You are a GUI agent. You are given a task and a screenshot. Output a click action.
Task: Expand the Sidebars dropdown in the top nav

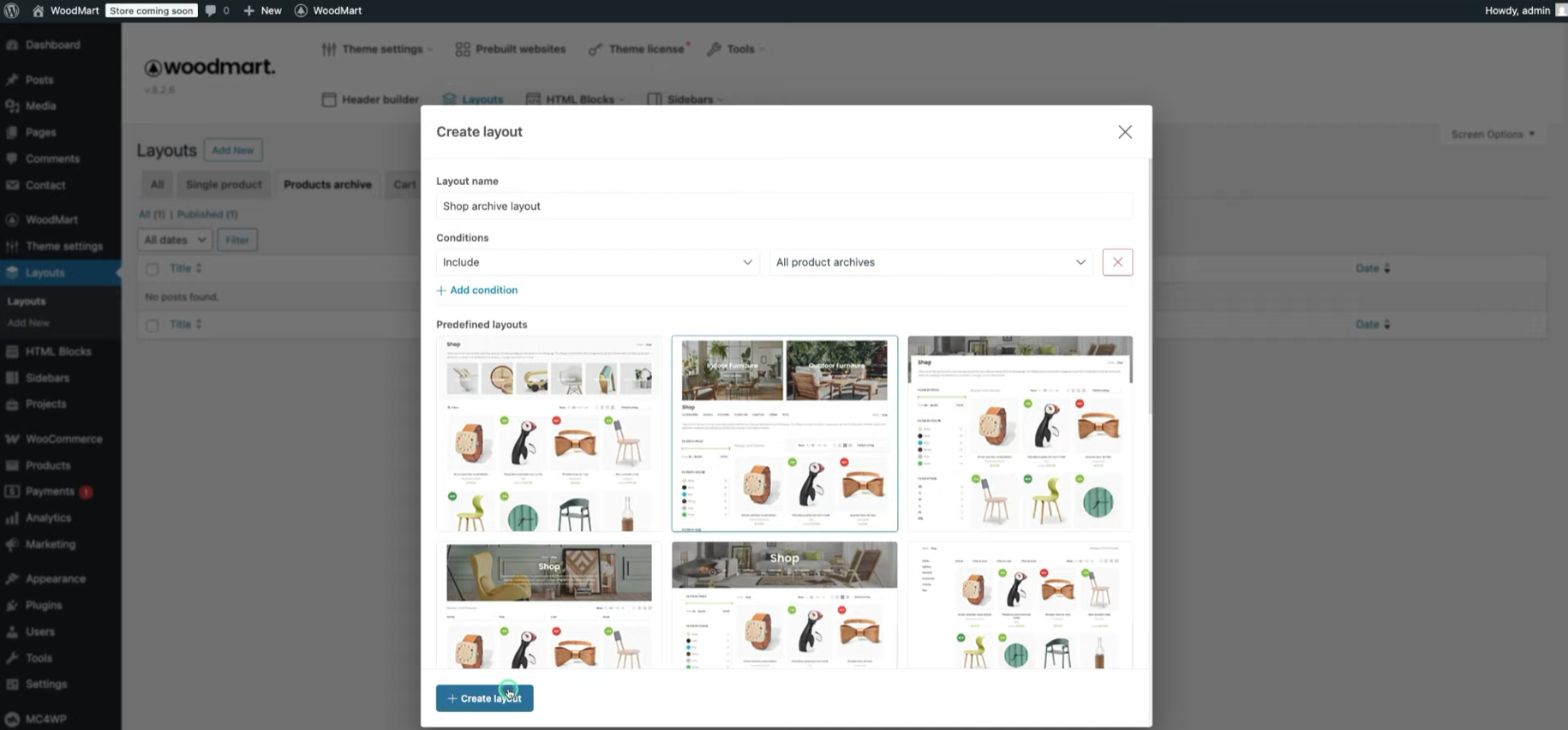pos(685,99)
